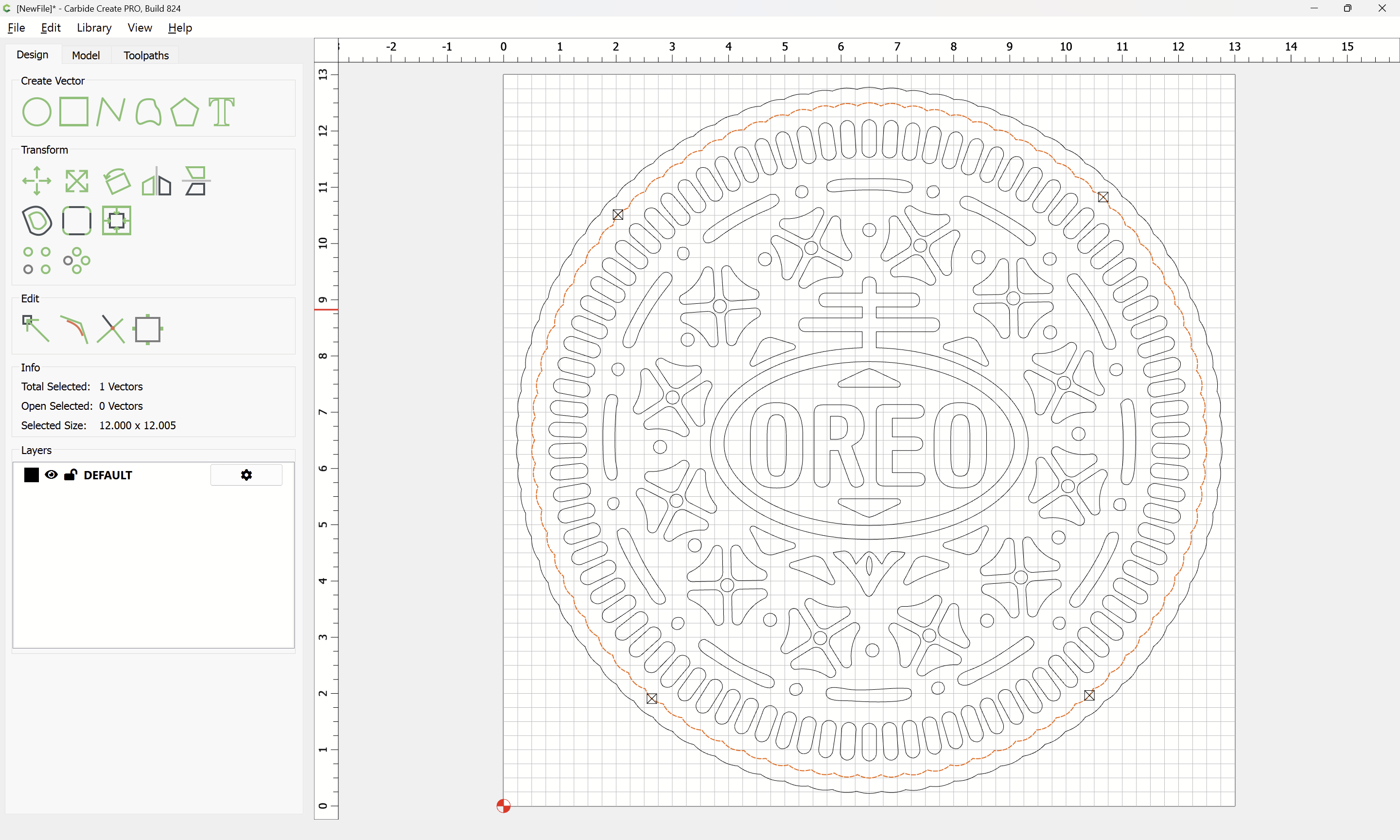Click the DEFAULT layer black color swatch
This screenshot has height=840, width=1400.
point(32,475)
